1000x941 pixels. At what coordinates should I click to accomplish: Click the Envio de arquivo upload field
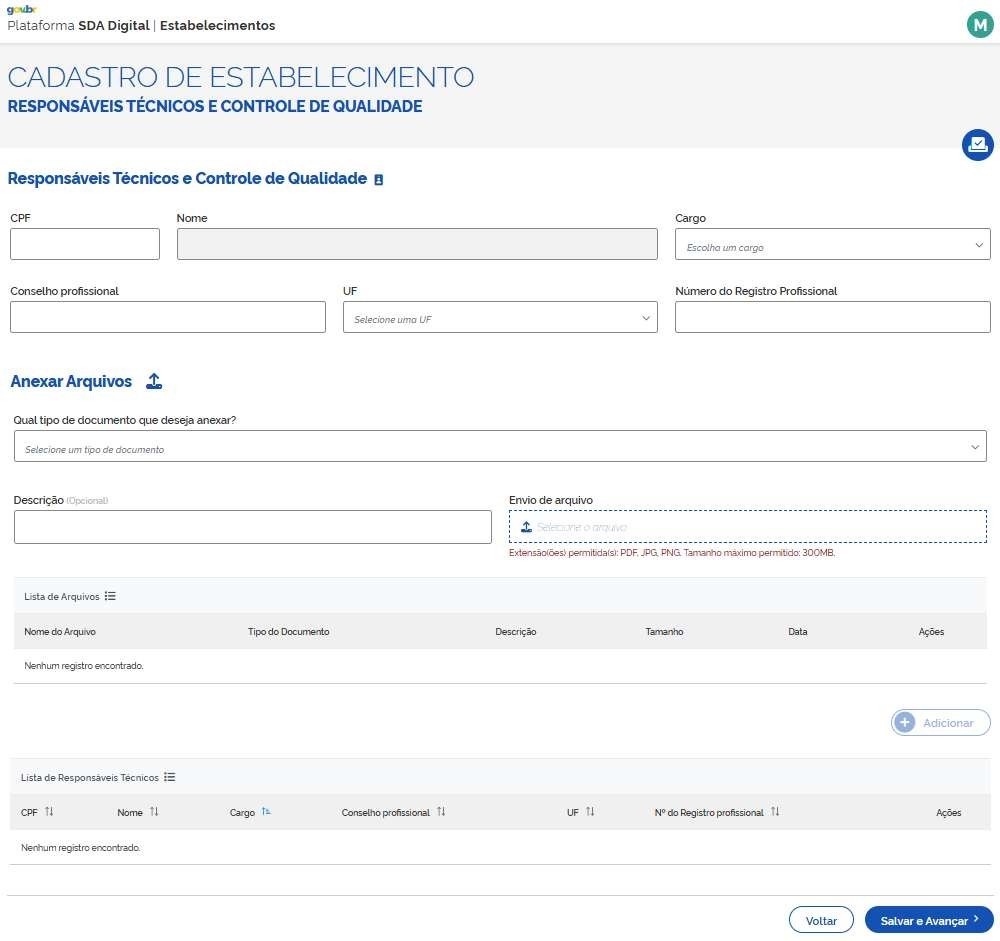pyautogui.click(x=747, y=527)
